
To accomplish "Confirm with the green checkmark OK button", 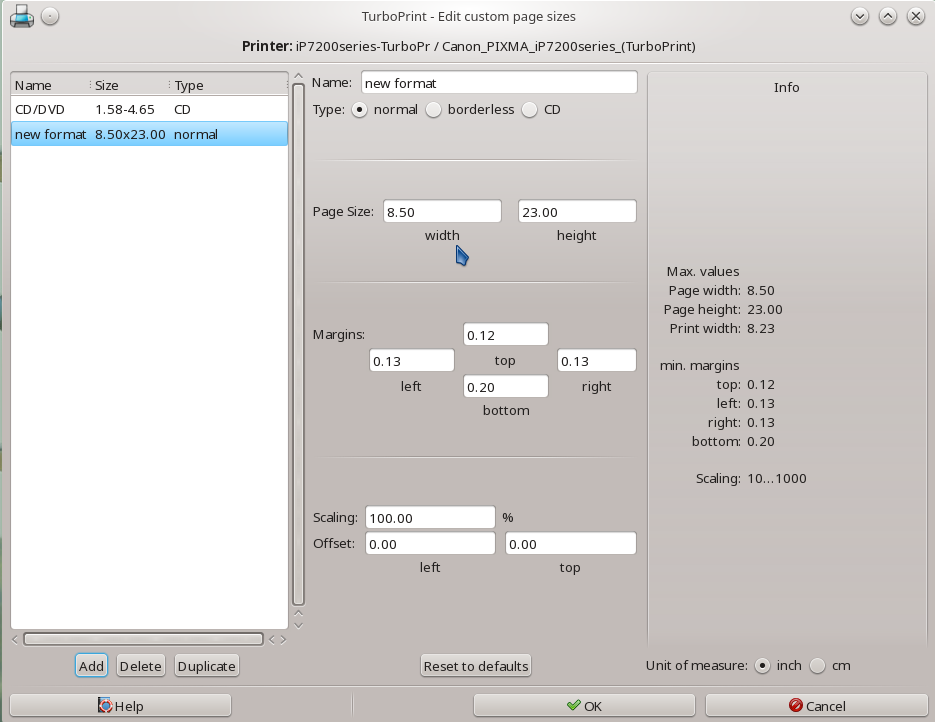I will tap(584, 705).
